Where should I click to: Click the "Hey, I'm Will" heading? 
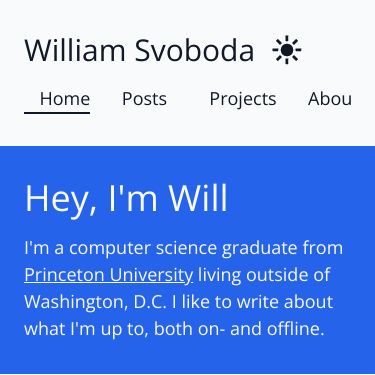pyautogui.click(x=126, y=199)
